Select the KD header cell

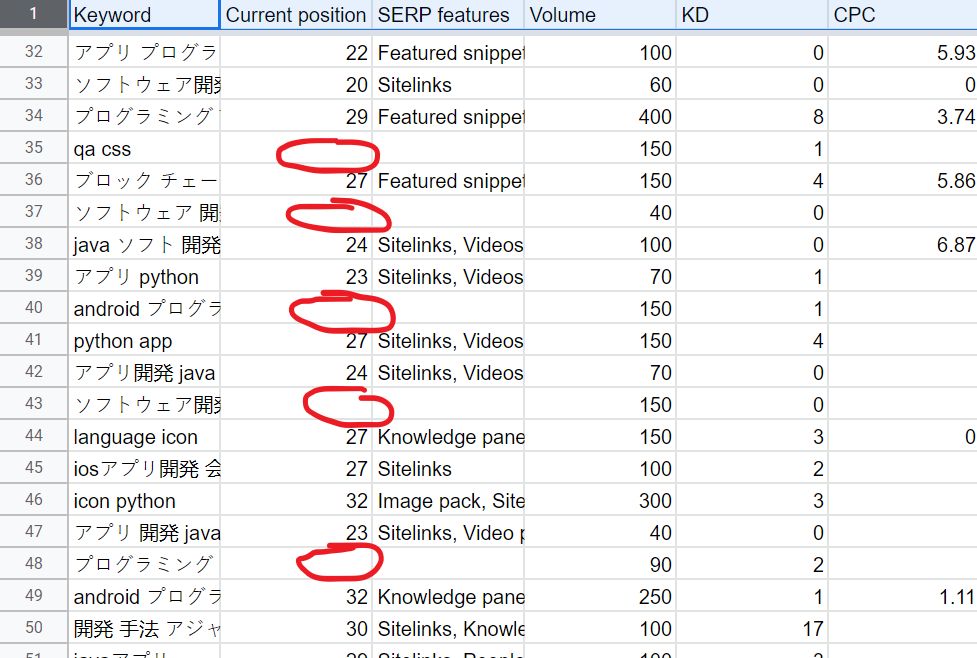point(752,15)
